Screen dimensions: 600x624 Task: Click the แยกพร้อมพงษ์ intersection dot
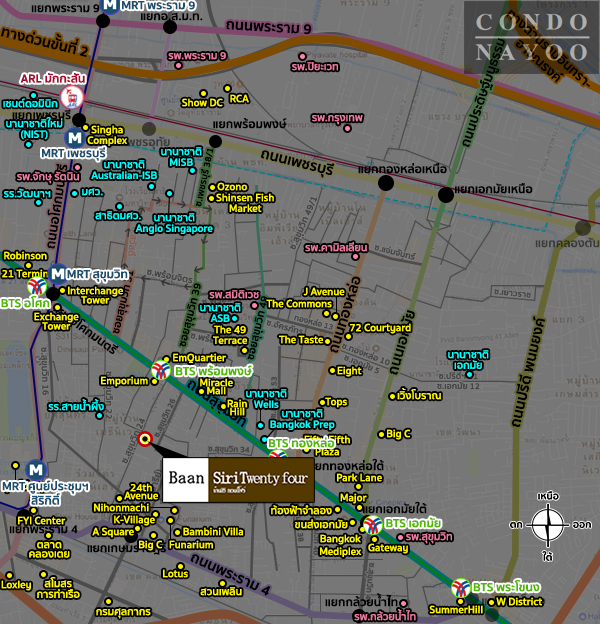tap(215, 141)
